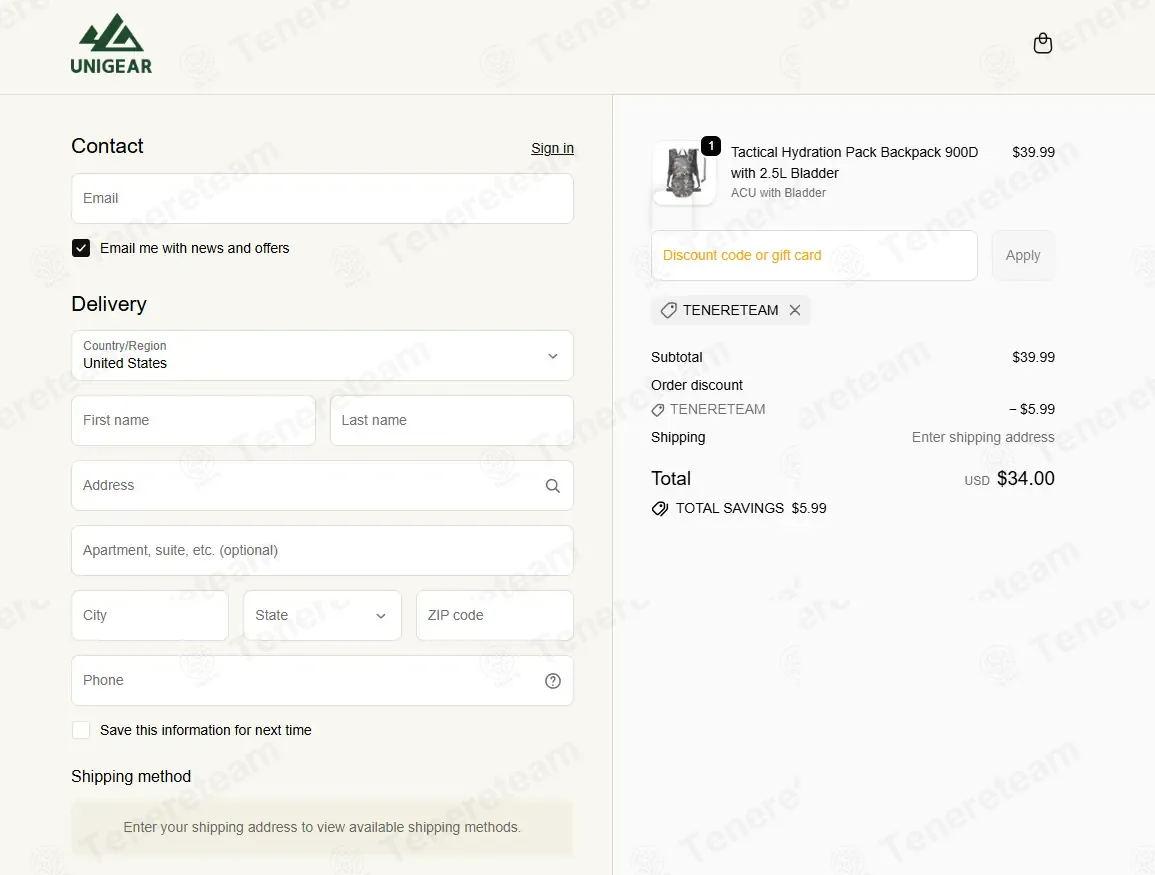Focus the Last name field
Viewport: 1155px width, 875px height.
[x=452, y=421]
